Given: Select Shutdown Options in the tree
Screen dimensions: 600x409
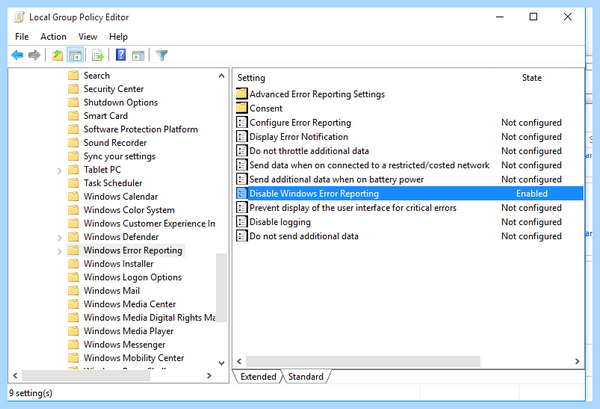Looking at the screenshot, I should coord(121,102).
